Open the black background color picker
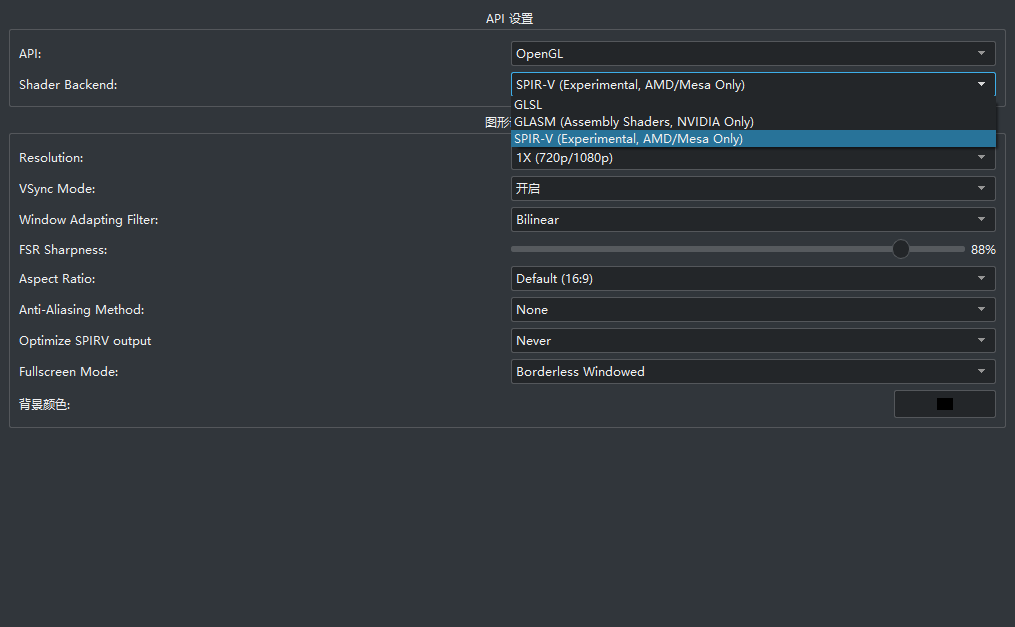 (944, 404)
